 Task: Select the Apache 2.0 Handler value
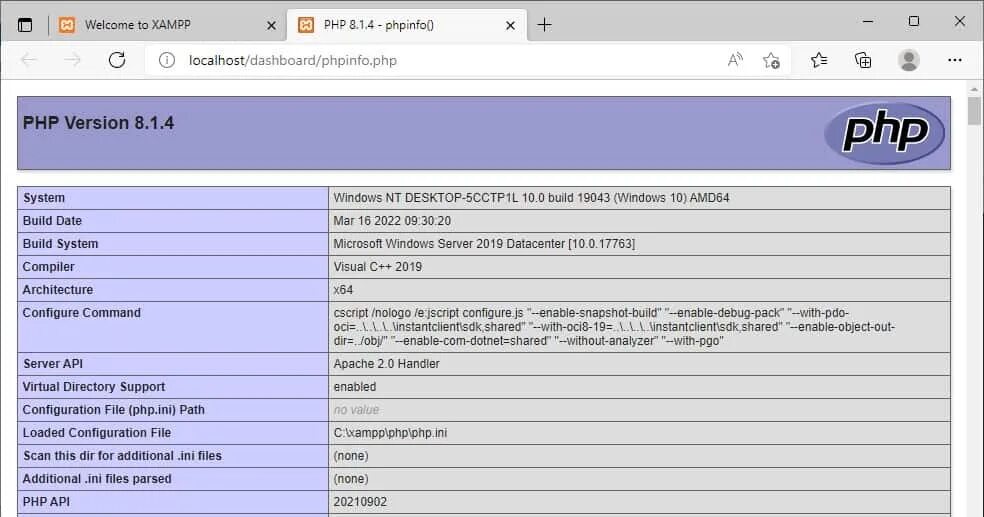pyautogui.click(x=387, y=364)
